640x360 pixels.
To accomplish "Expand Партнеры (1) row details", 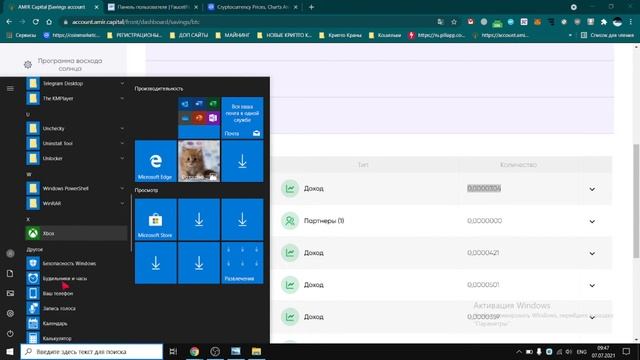I will tap(592, 221).
